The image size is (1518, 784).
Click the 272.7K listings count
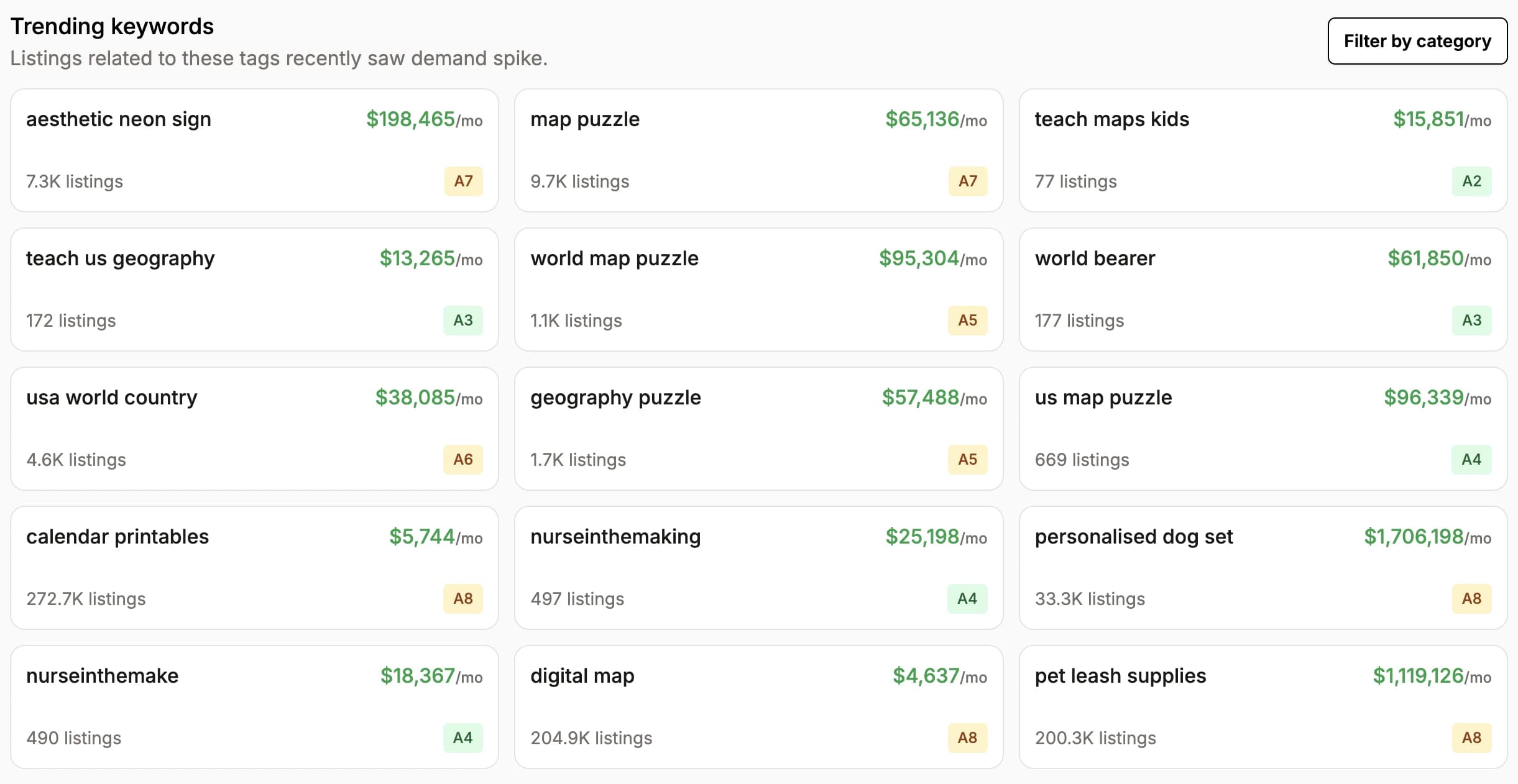click(86, 599)
